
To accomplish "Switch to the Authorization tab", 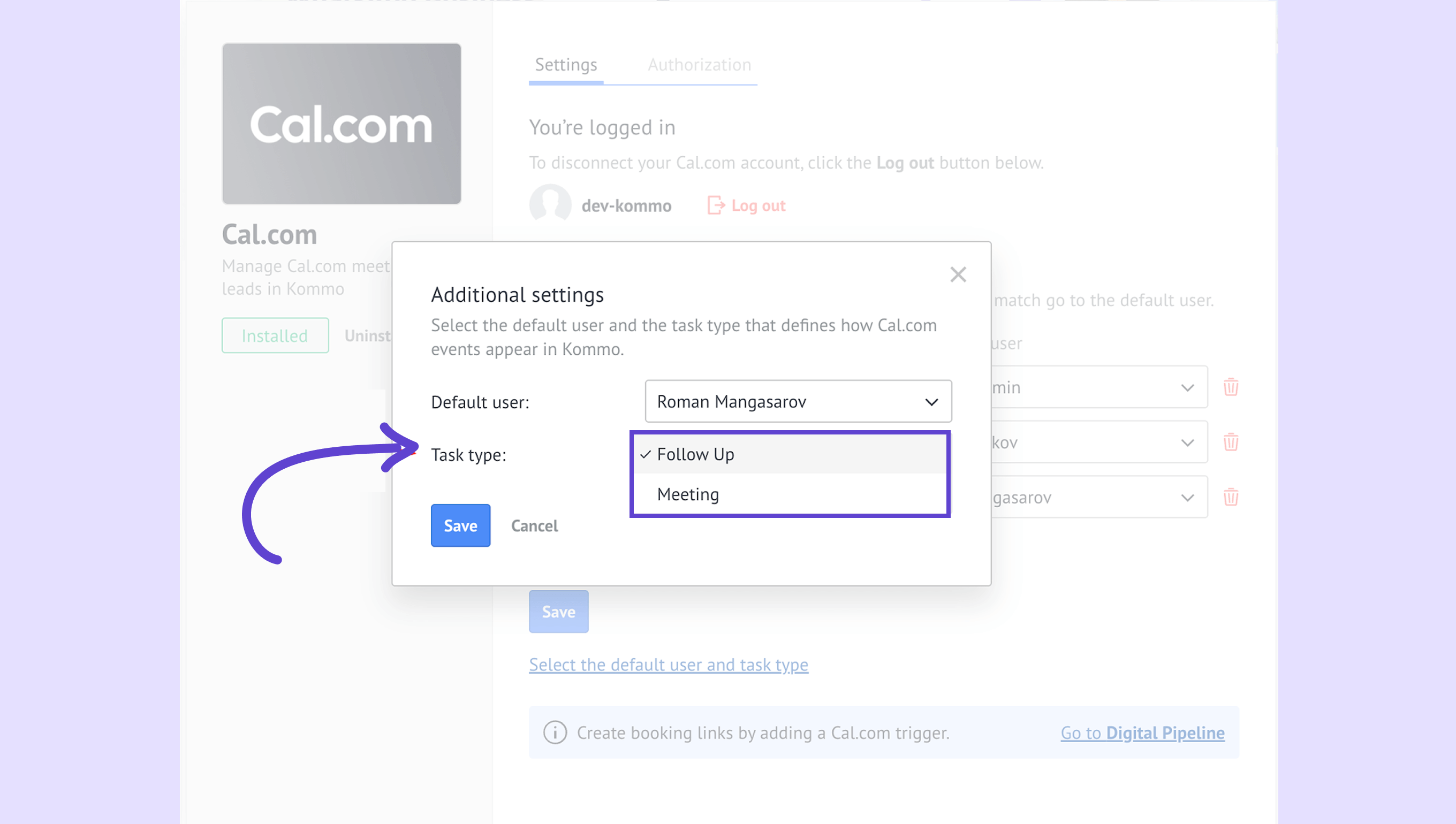I will [699, 65].
